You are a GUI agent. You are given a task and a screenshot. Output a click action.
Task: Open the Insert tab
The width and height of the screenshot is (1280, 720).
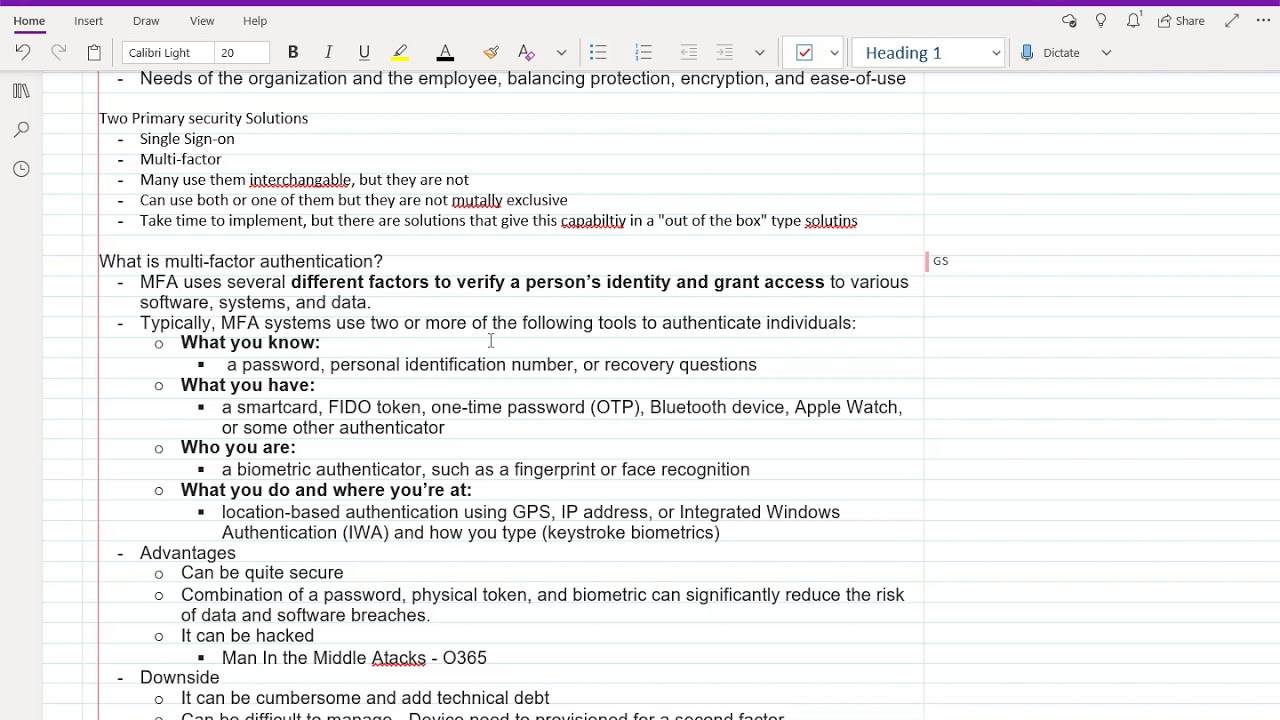(88, 21)
